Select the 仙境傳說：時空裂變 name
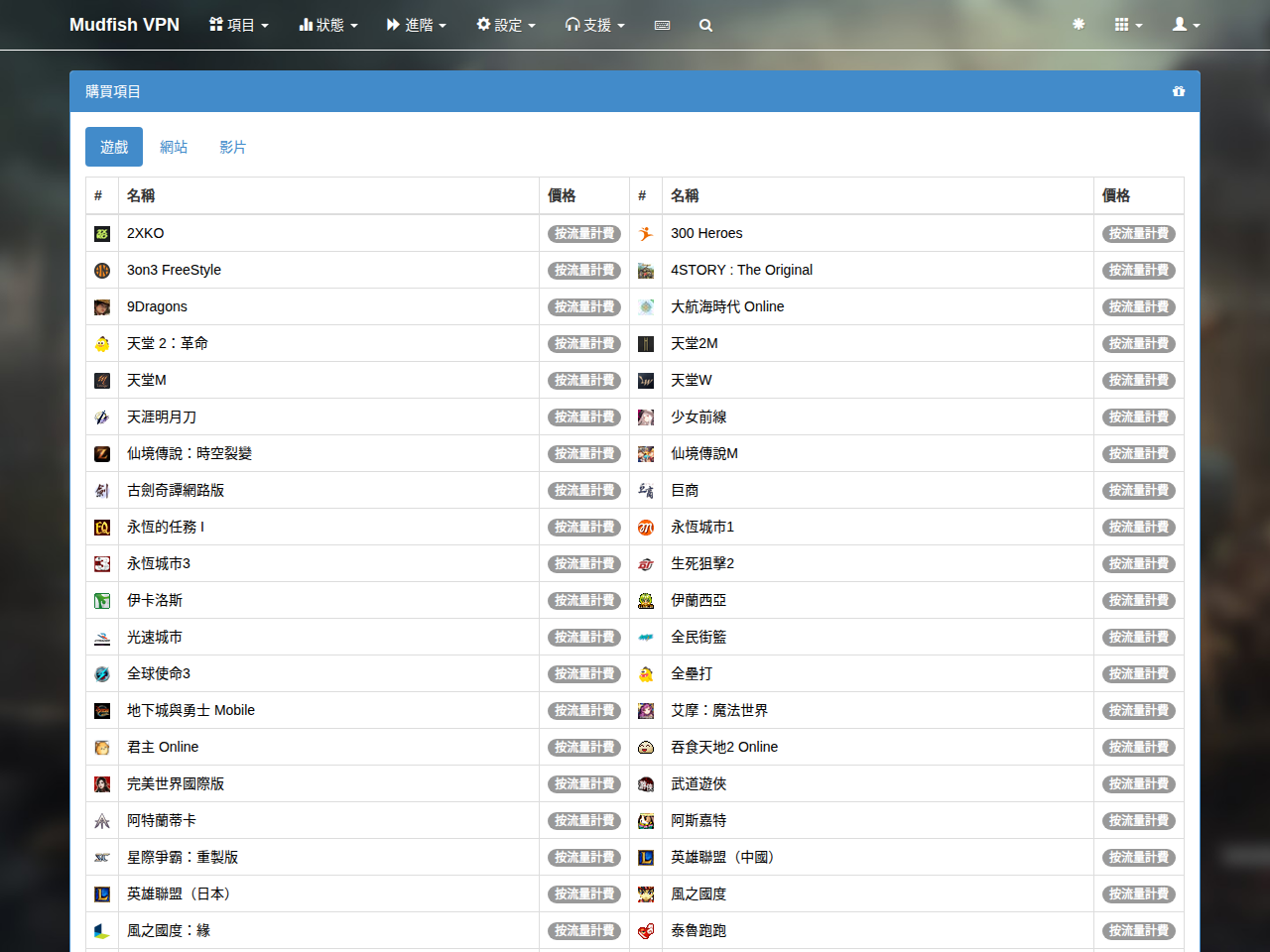1270x952 pixels. (x=190, y=453)
